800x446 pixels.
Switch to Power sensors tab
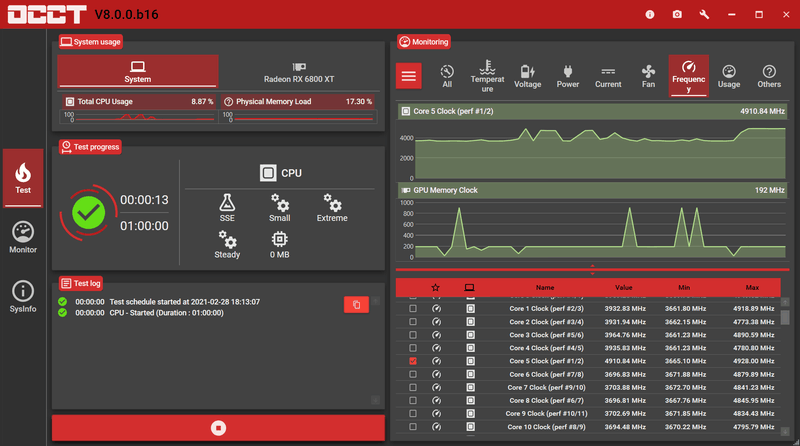[x=568, y=76]
